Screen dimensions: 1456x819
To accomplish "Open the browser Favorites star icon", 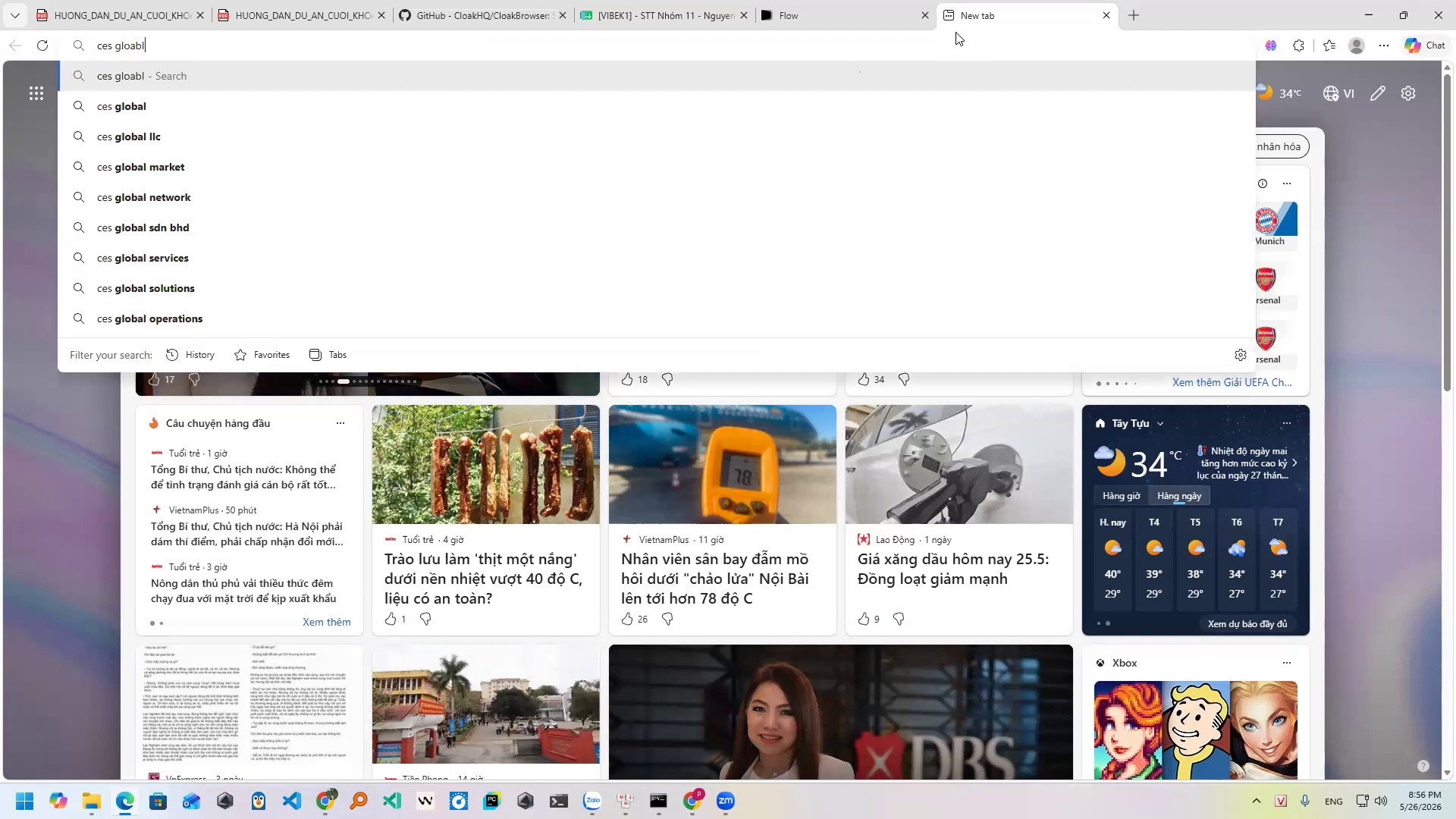I will (1329, 45).
